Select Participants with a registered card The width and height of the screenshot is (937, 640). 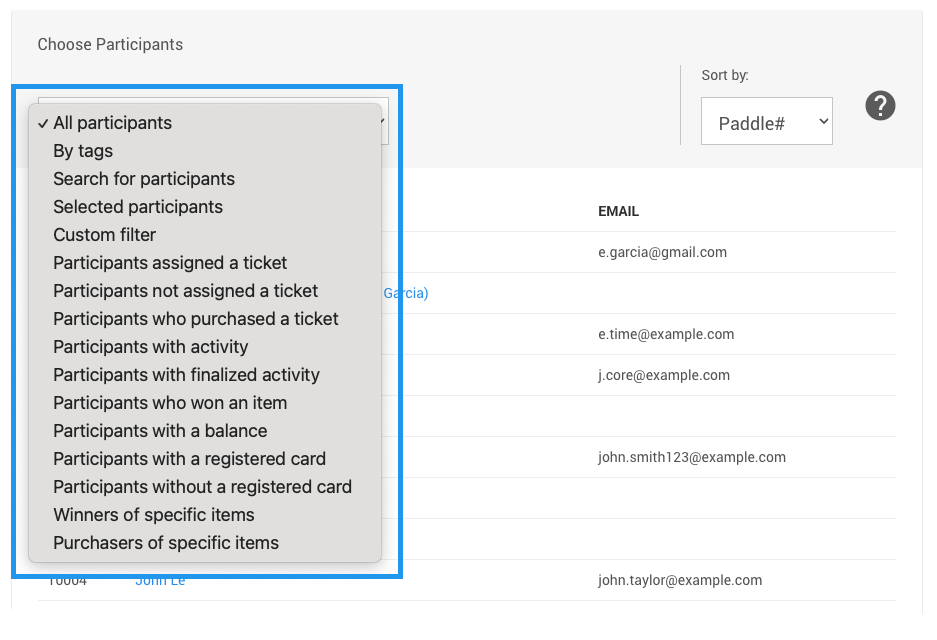[189, 459]
